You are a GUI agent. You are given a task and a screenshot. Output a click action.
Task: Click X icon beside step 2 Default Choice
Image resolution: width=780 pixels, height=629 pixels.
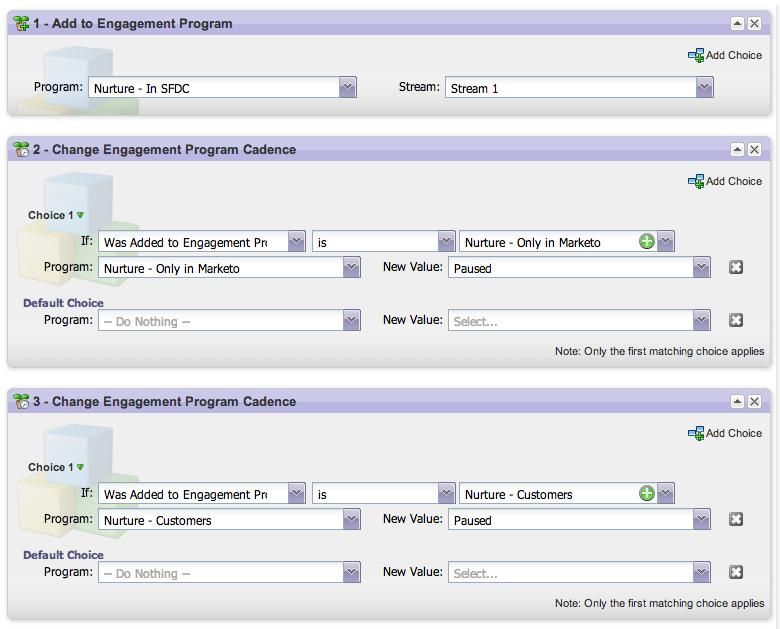(x=736, y=320)
